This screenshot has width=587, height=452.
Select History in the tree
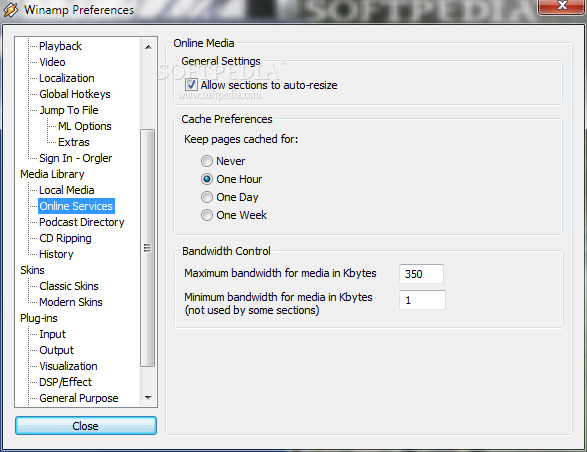[x=56, y=254]
